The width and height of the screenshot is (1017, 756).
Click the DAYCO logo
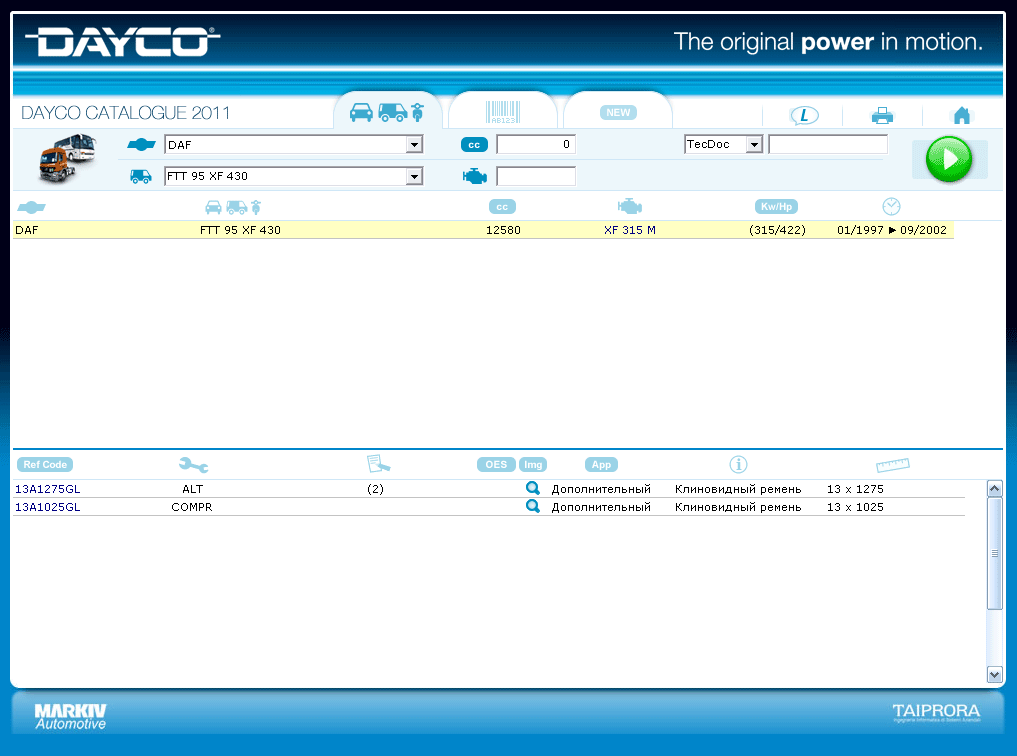coord(123,42)
